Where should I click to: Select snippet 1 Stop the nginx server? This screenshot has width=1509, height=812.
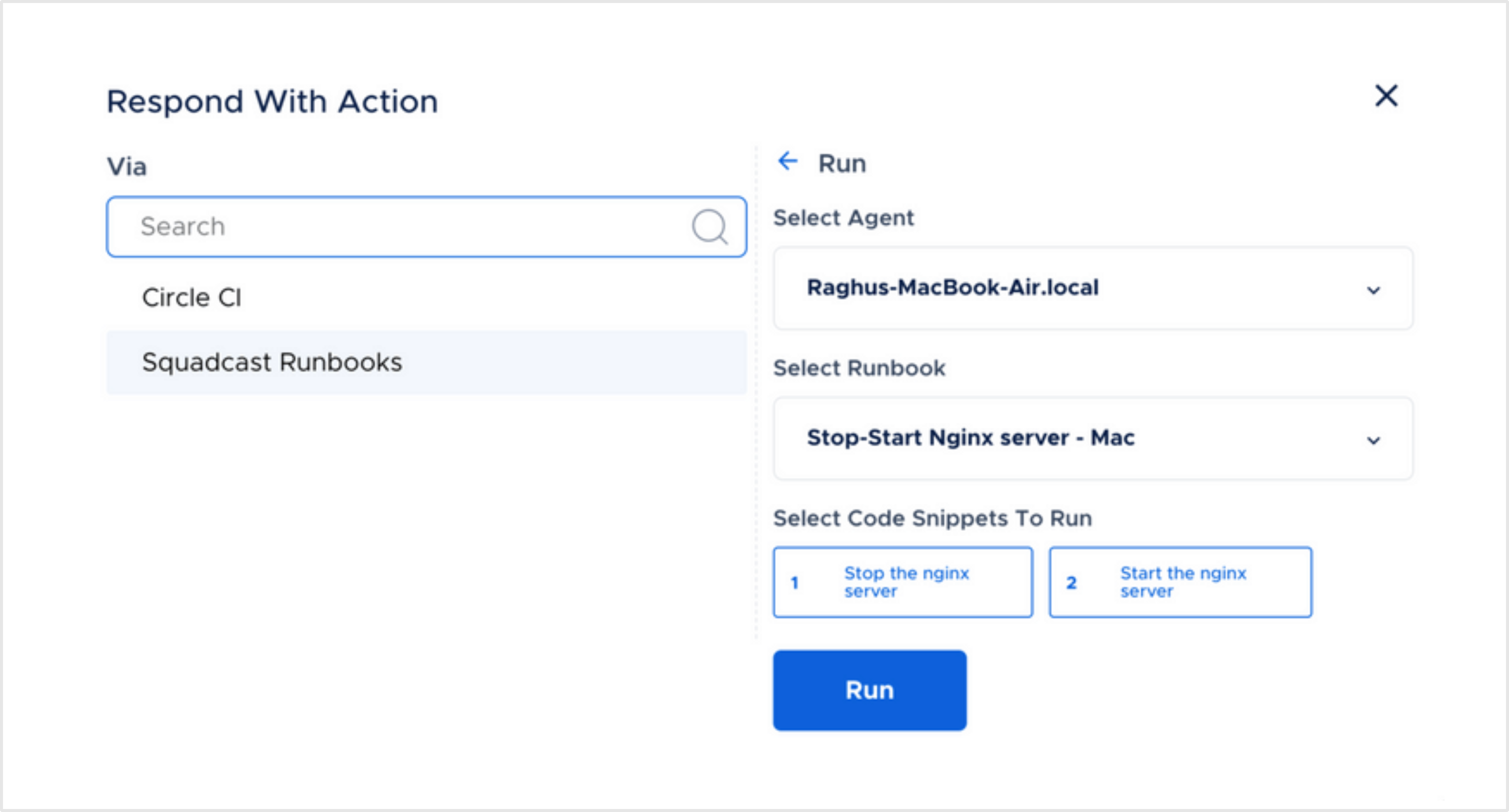point(903,582)
